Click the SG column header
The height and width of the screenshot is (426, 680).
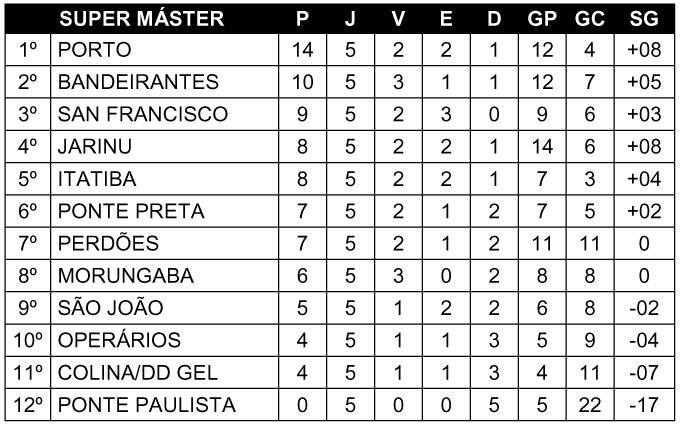644,19
